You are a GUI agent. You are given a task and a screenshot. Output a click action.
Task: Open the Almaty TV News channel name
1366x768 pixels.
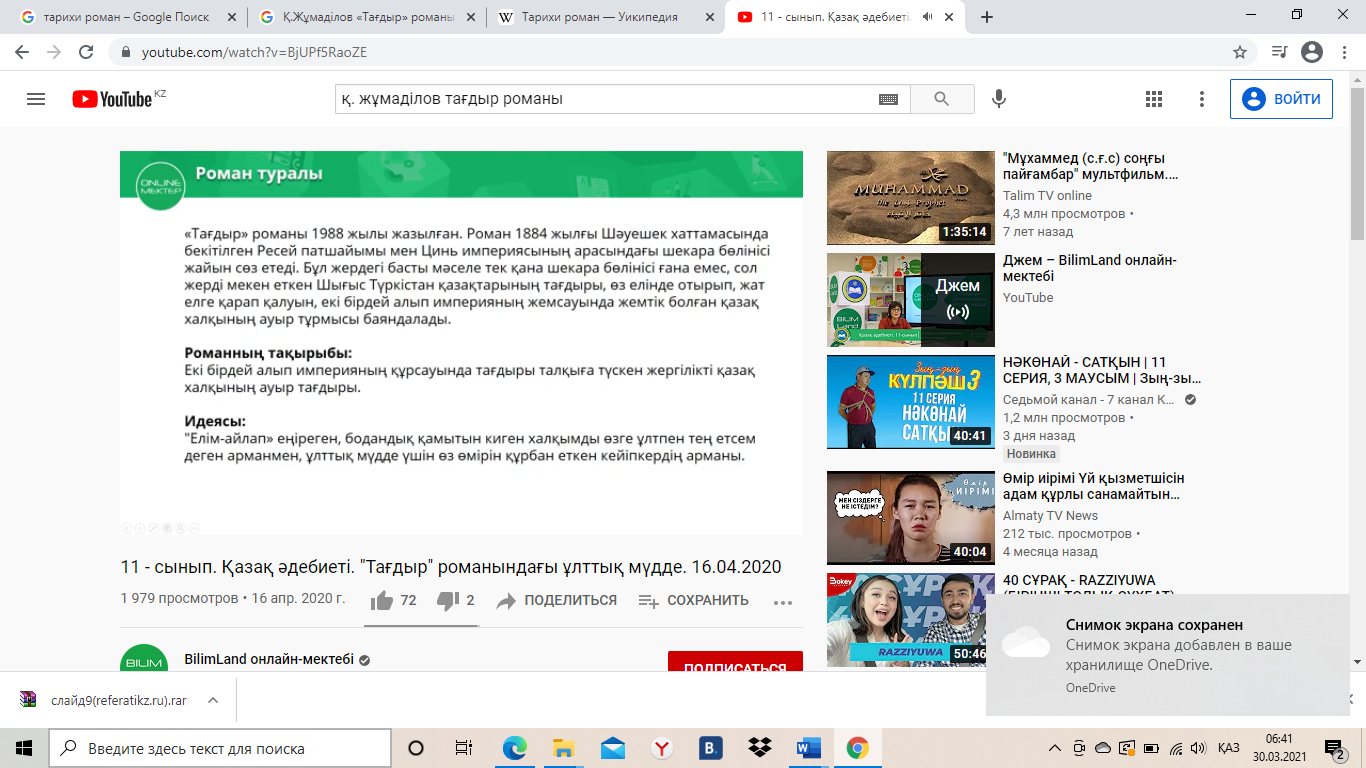point(1050,516)
